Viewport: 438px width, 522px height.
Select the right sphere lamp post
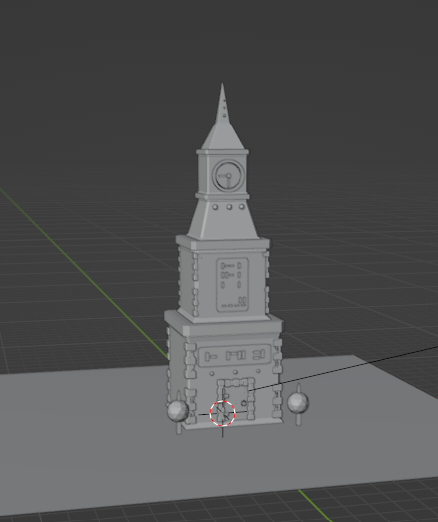point(298,404)
